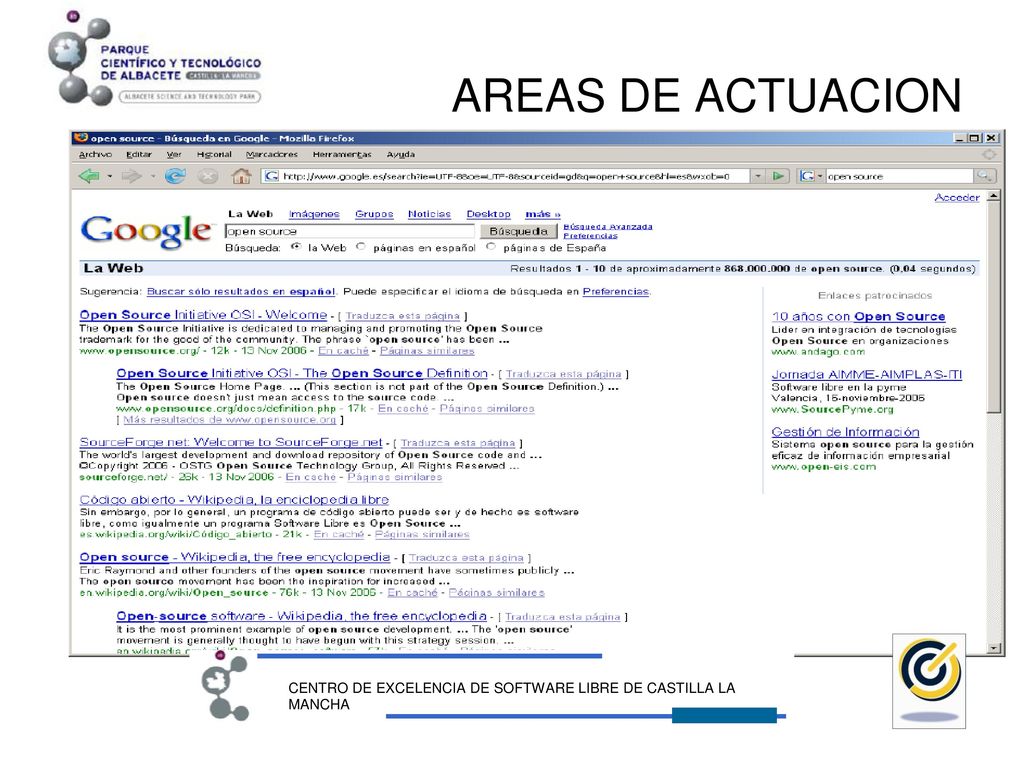Open the Ayuda menu
The image size is (1024, 768).
coord(400,155)
